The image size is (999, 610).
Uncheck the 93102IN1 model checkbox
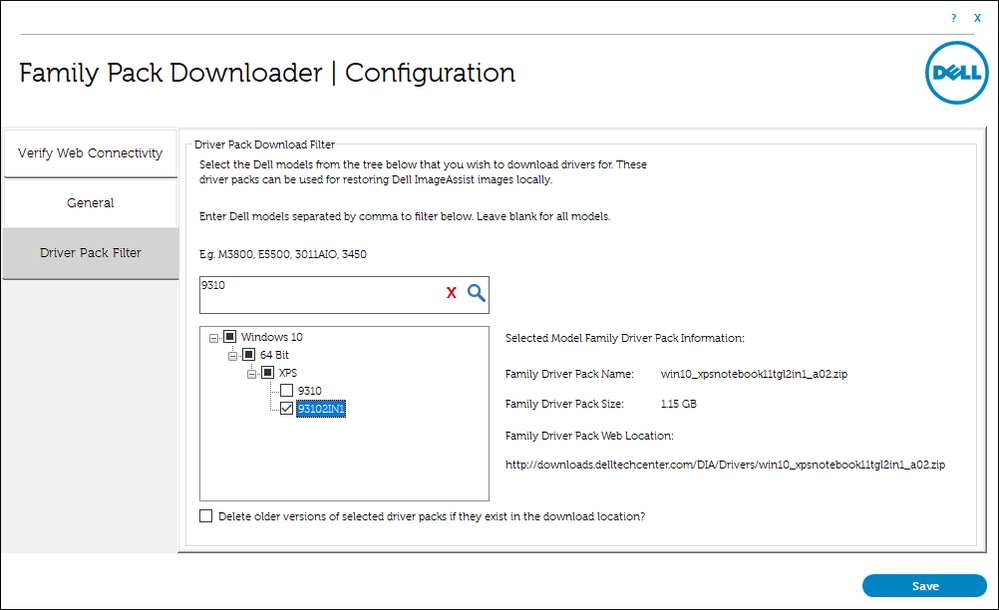pyautogui.click(x=287, y=408)
